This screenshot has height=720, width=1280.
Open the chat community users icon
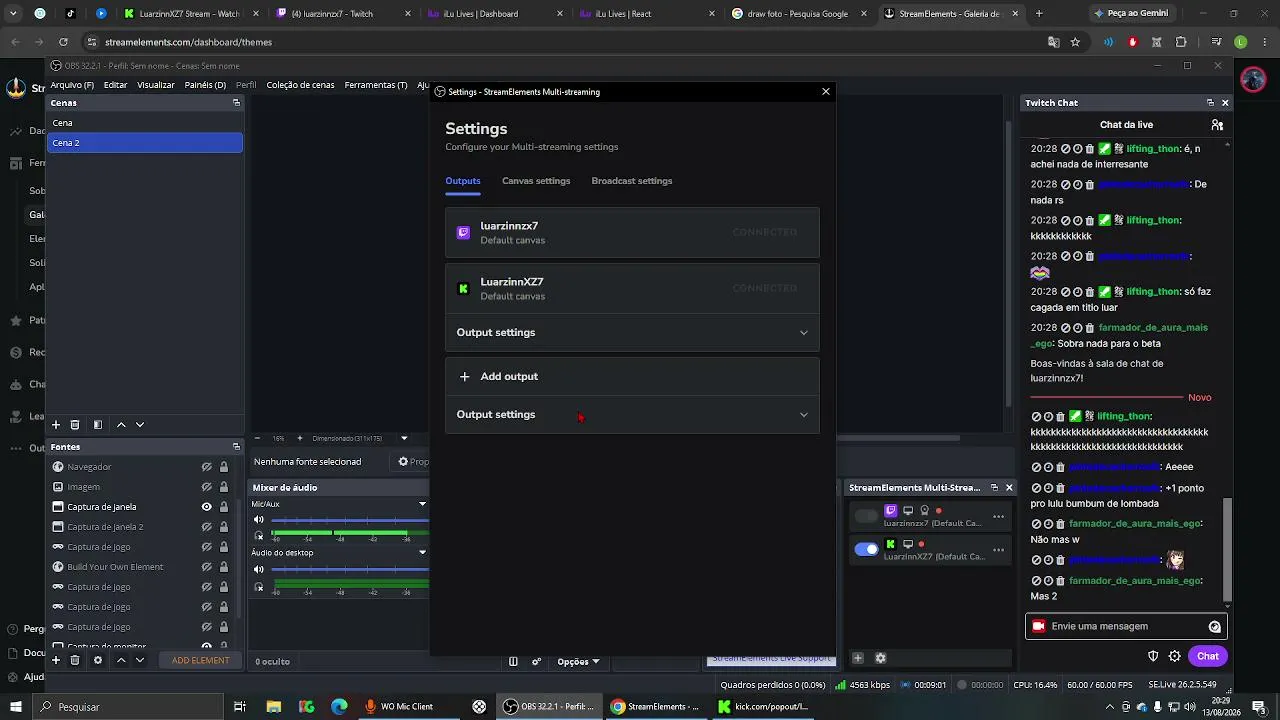(x=1217, y=125)
